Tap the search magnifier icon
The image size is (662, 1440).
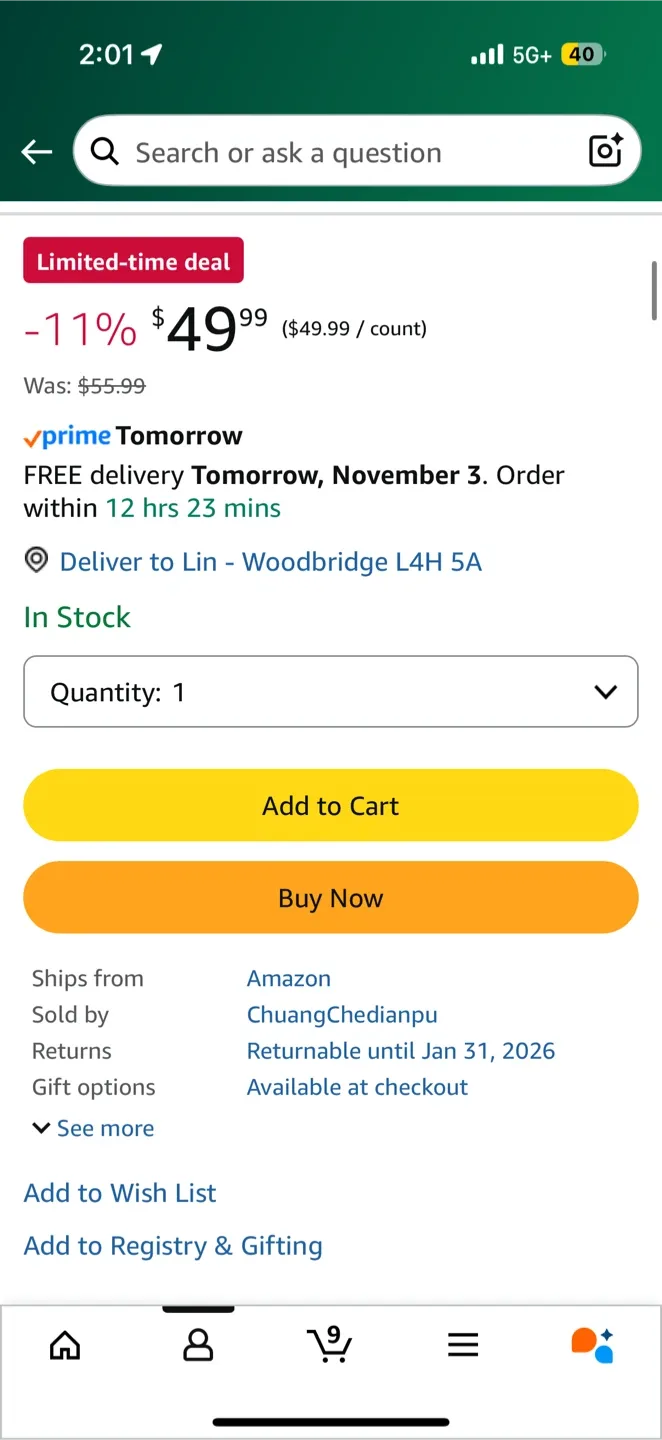pyautogui.click(x=104, y=151)
